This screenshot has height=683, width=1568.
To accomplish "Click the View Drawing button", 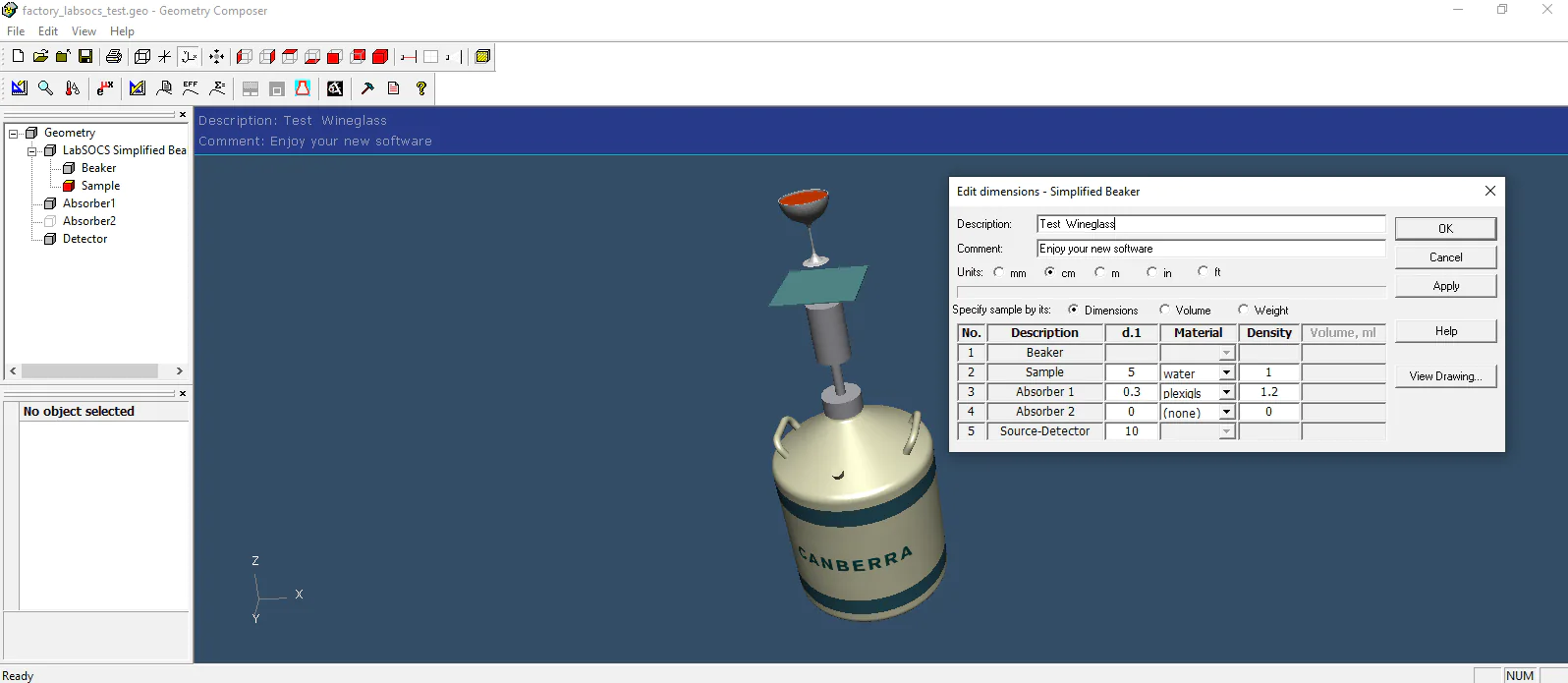I will [x=1445, y=376].
